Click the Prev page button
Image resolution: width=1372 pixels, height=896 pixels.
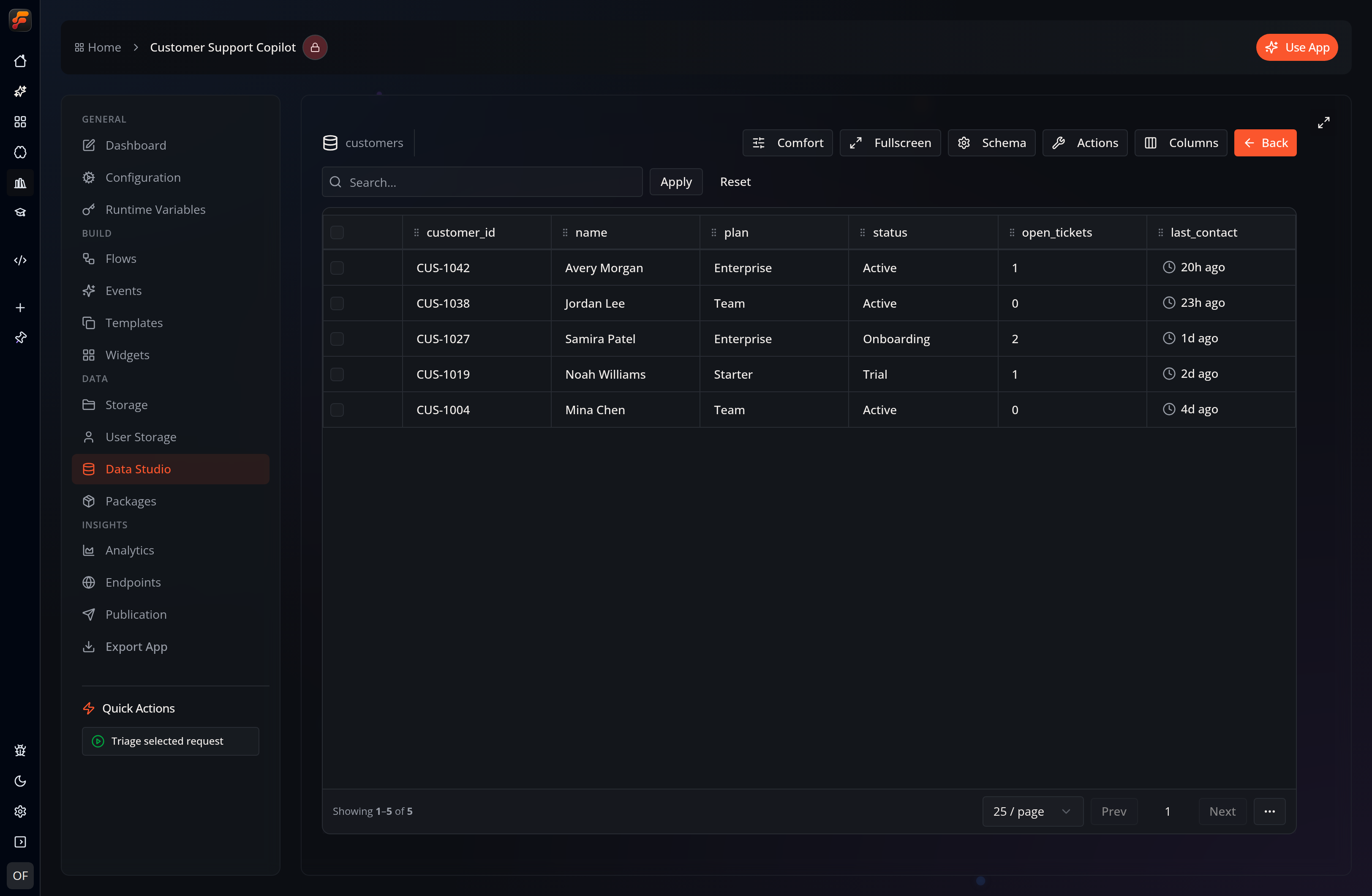[1113, 812]
